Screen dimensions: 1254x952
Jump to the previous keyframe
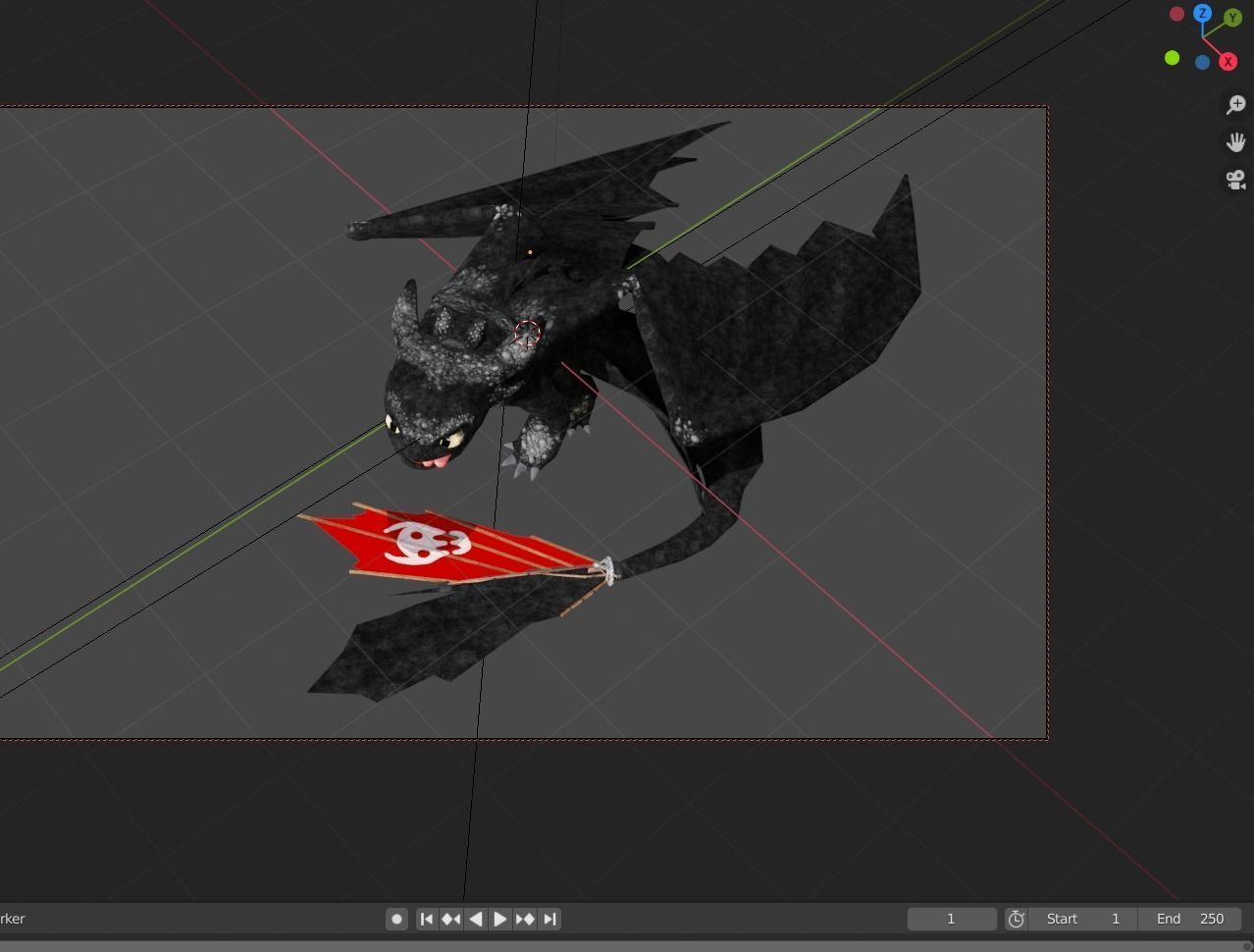pyautogui.click(x=451, y=919)
